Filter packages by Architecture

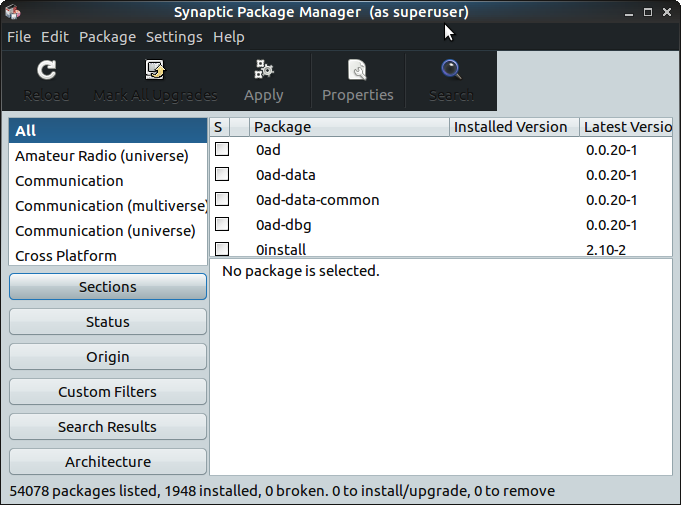pyautogui.click(x=108, y=462)
